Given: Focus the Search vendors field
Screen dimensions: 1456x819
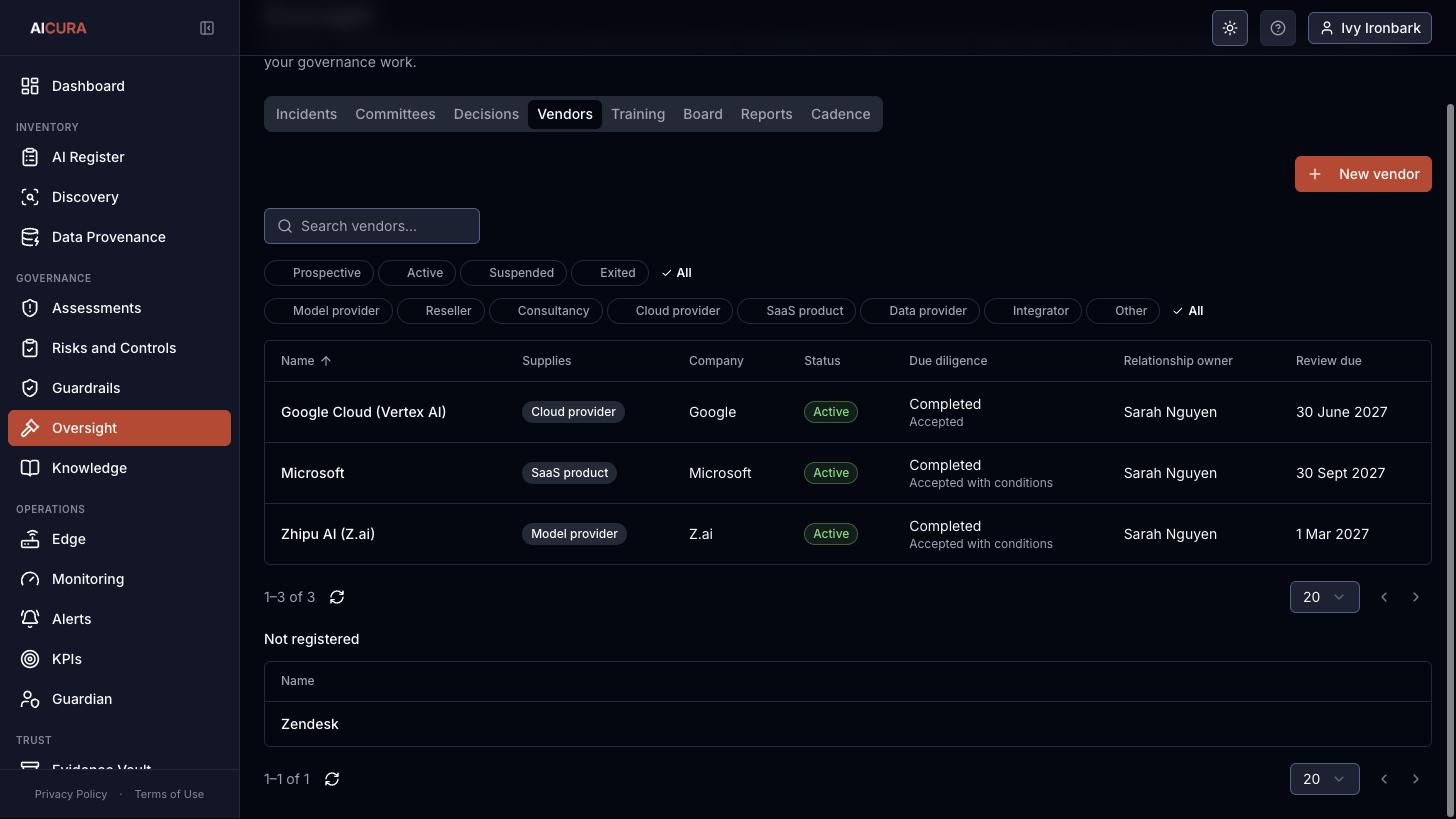Looking at the screenshot, I should (372, 226).
